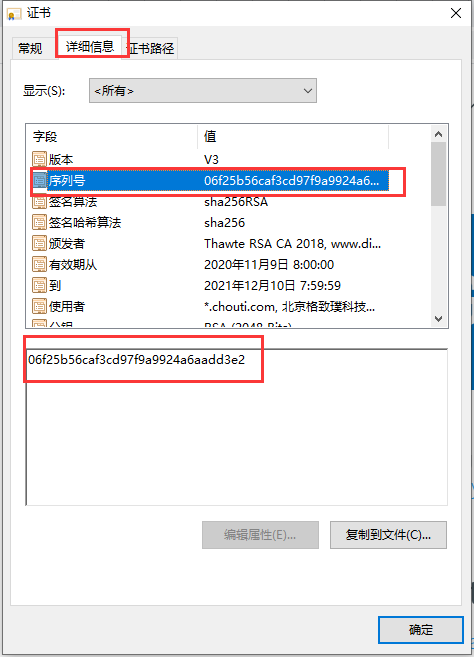474x657 pixels.
Task: Click the 使用者 field icon
Action: point(39,306)
